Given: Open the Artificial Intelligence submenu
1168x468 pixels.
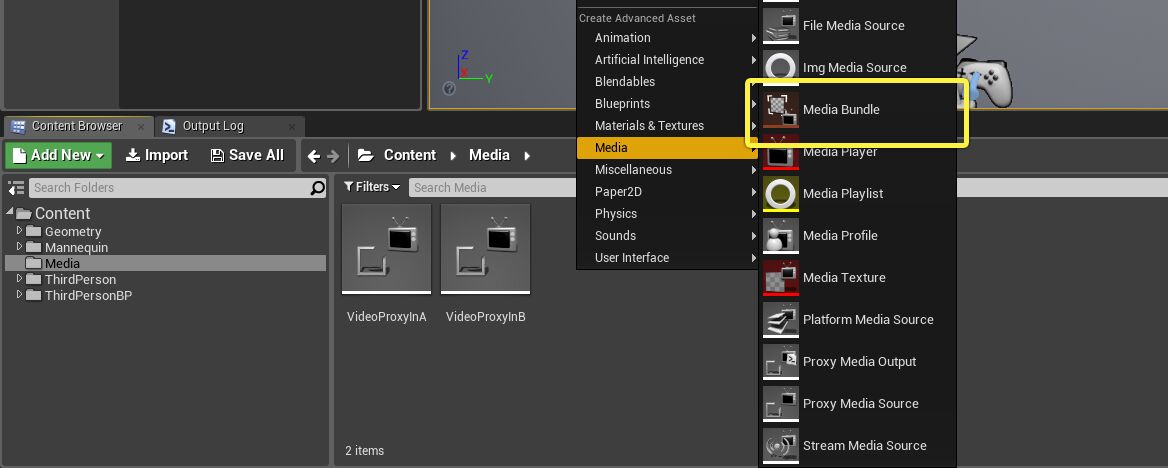Looking at the screenshot, I should [667, 60].
